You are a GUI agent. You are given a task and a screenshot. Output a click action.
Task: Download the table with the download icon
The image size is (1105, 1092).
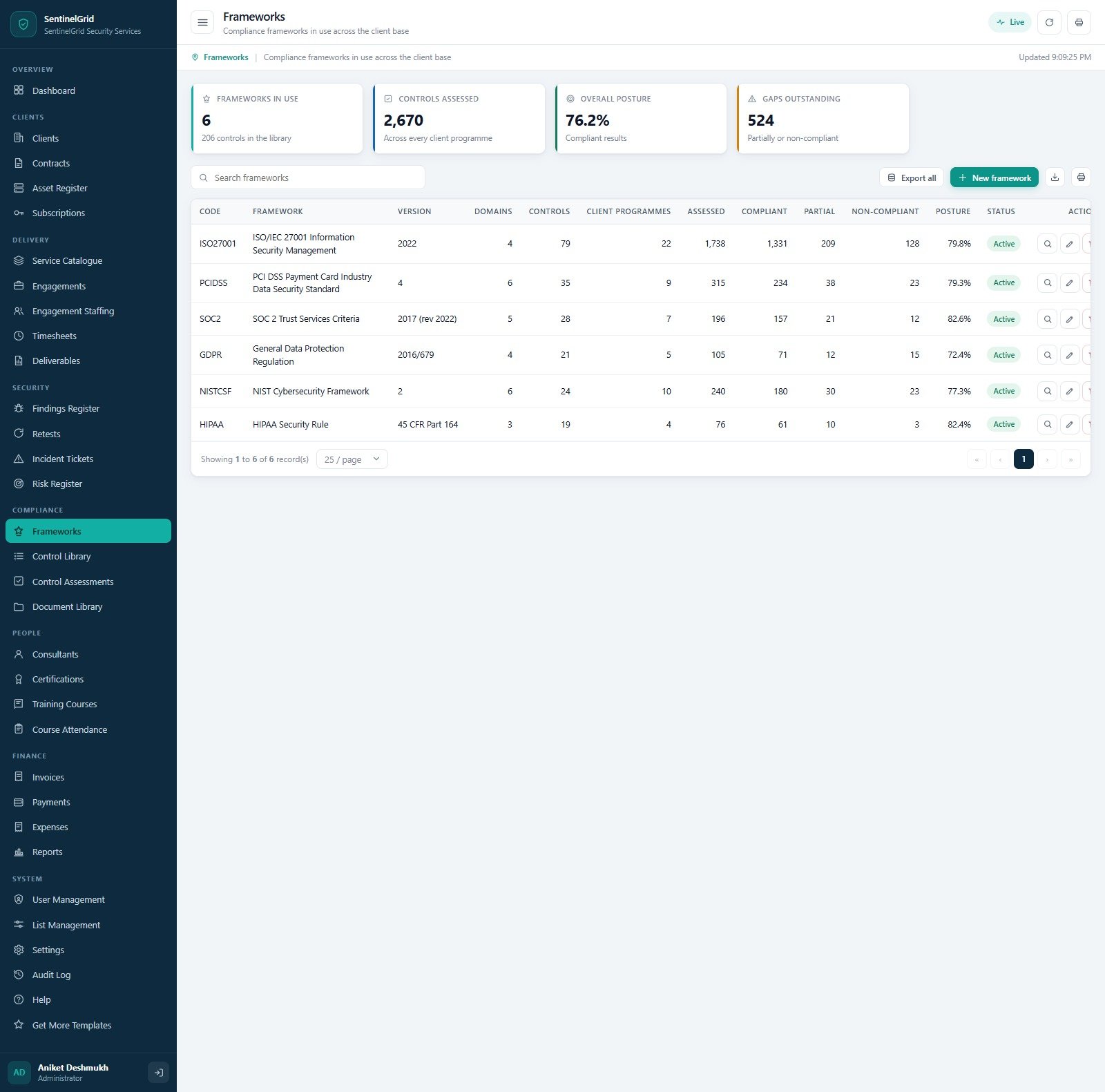1055,178
